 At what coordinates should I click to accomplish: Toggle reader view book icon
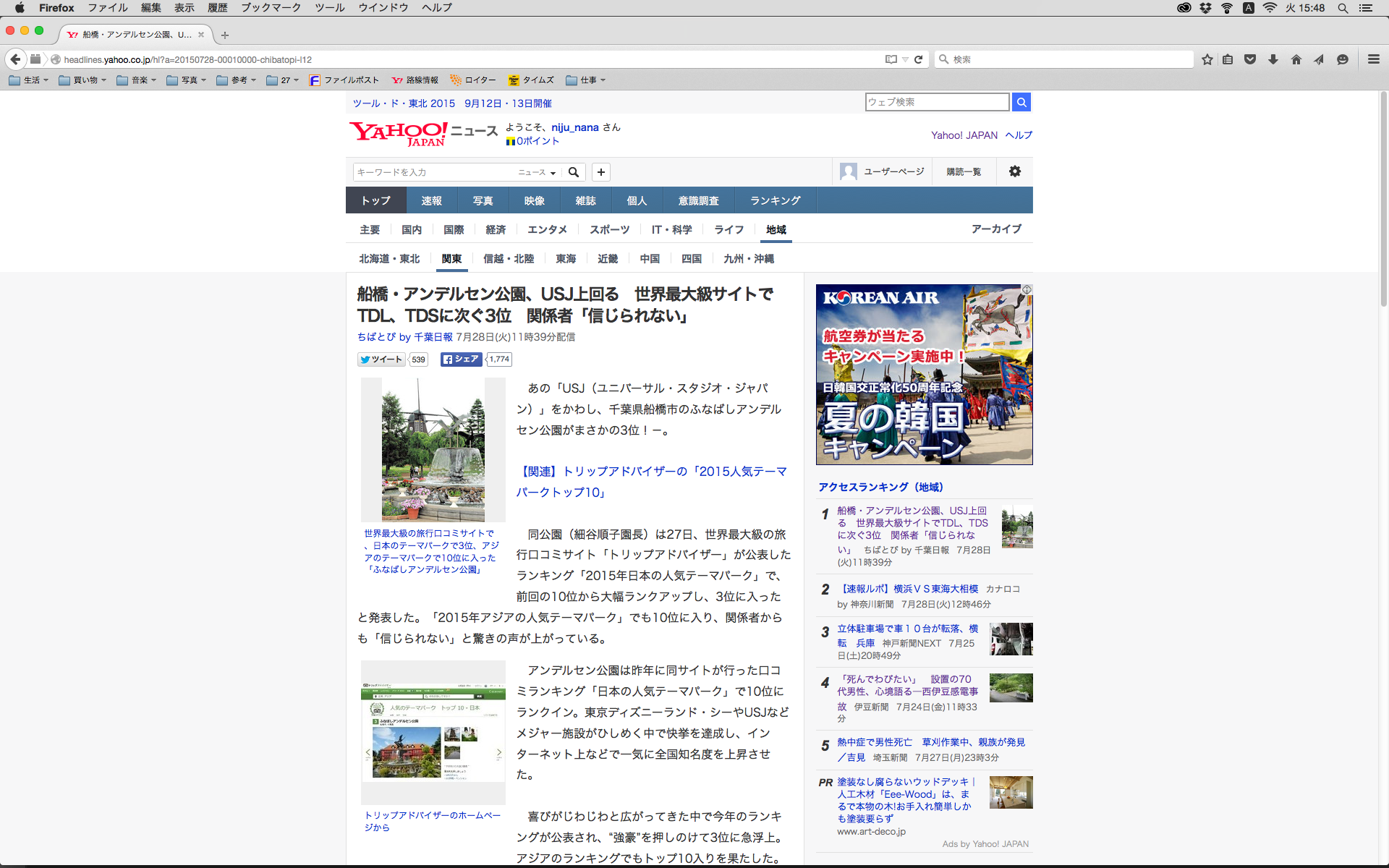tap(891, 59)
